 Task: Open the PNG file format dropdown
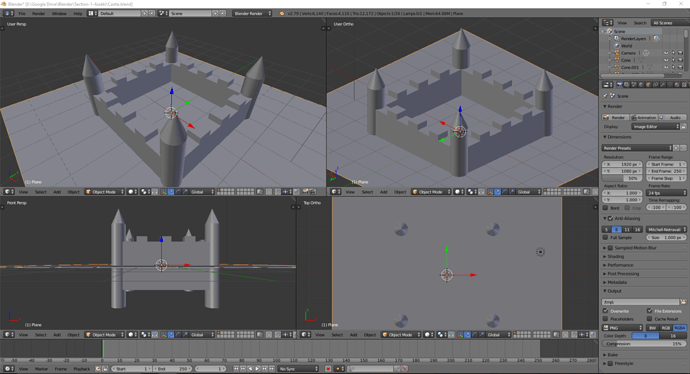pyautogui.click(x=622, y=328)
